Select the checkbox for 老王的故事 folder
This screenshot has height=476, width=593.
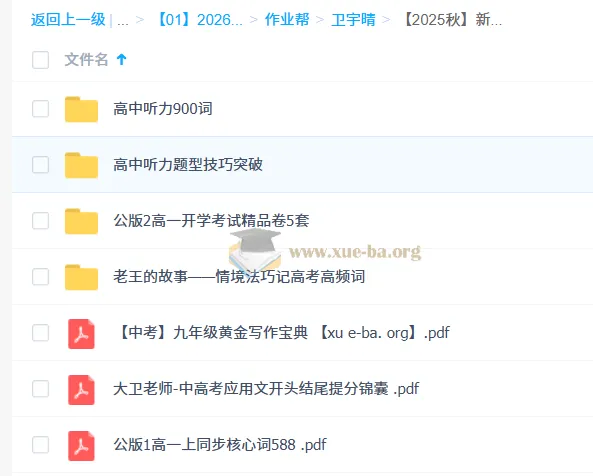tap(40, 277)
